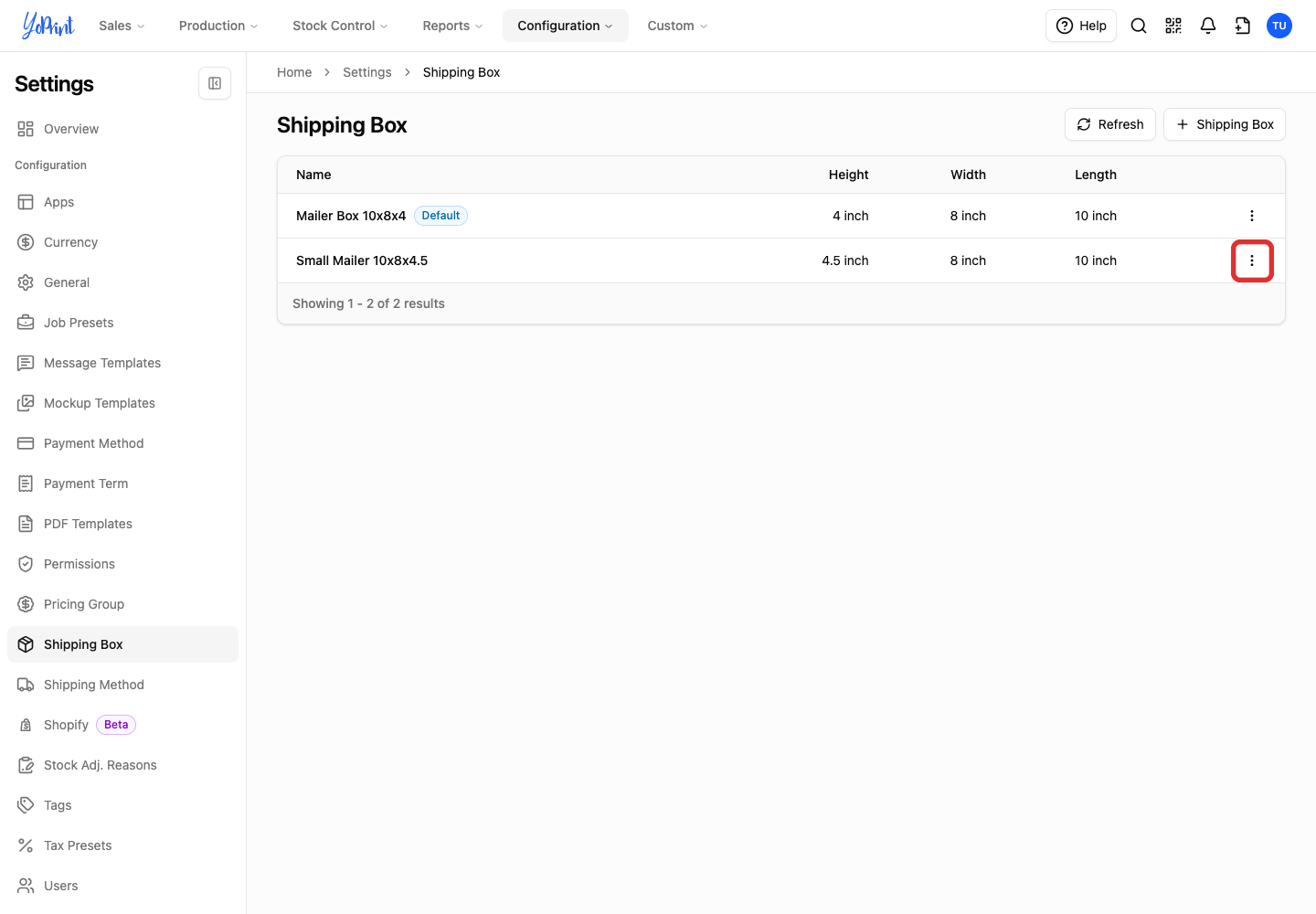
Task: Expand the Sales menu
Action: tap(122, 26)
